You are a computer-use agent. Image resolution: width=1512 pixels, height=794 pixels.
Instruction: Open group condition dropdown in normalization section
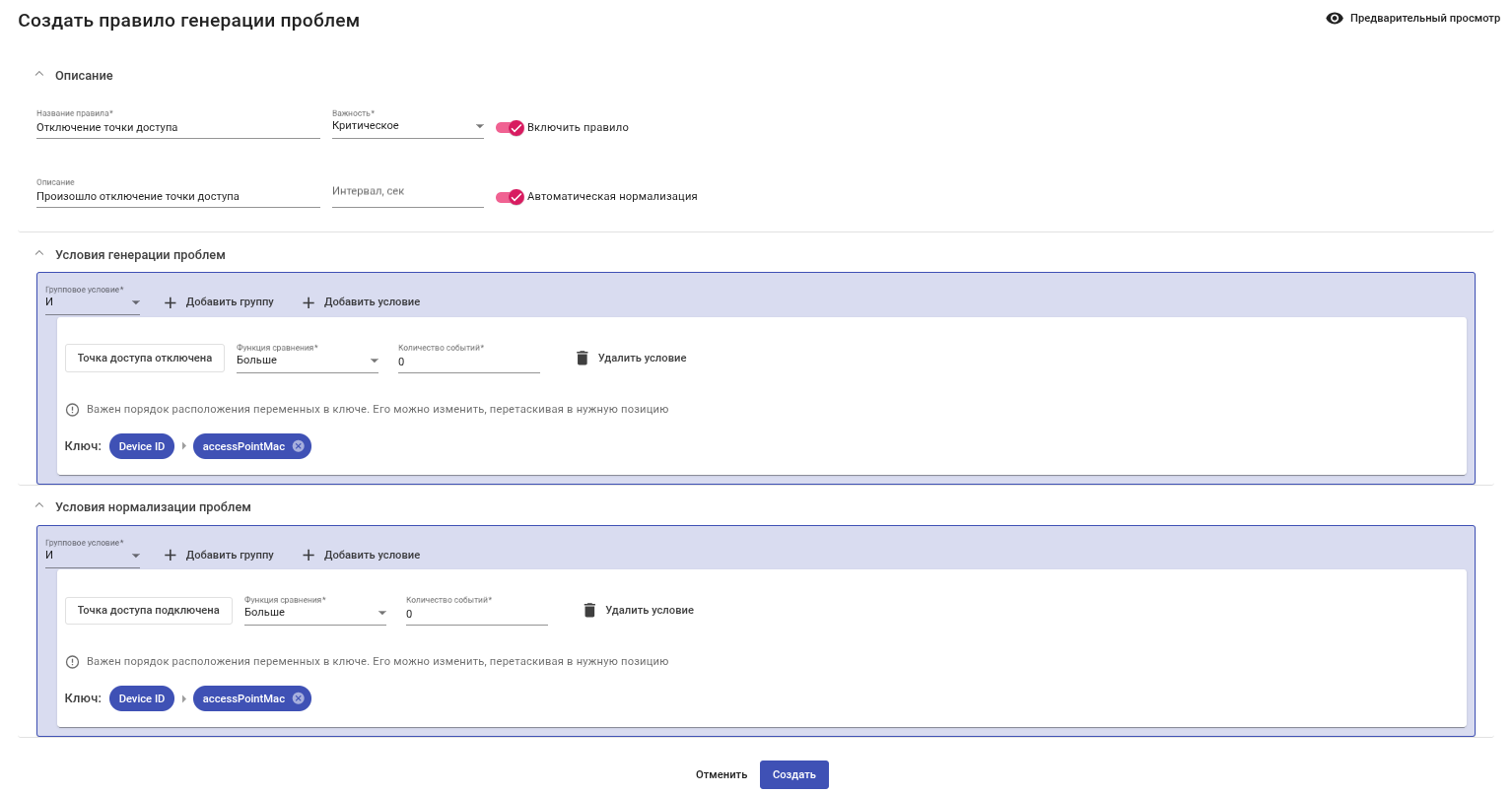(x=93, y=556)
